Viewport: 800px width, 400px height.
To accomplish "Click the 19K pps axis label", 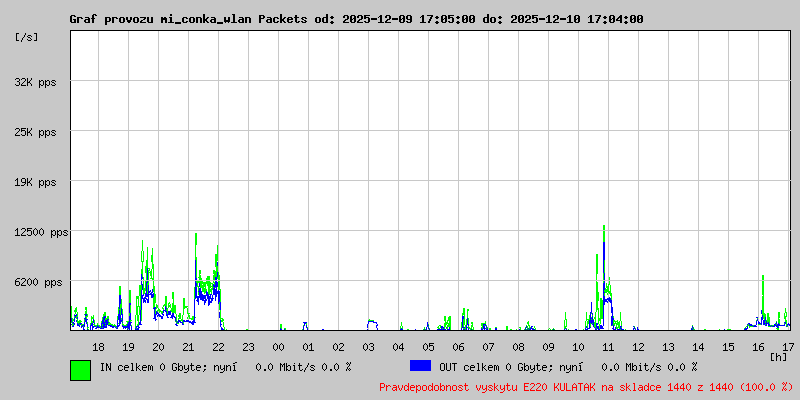I will click(x=35, y=182).
